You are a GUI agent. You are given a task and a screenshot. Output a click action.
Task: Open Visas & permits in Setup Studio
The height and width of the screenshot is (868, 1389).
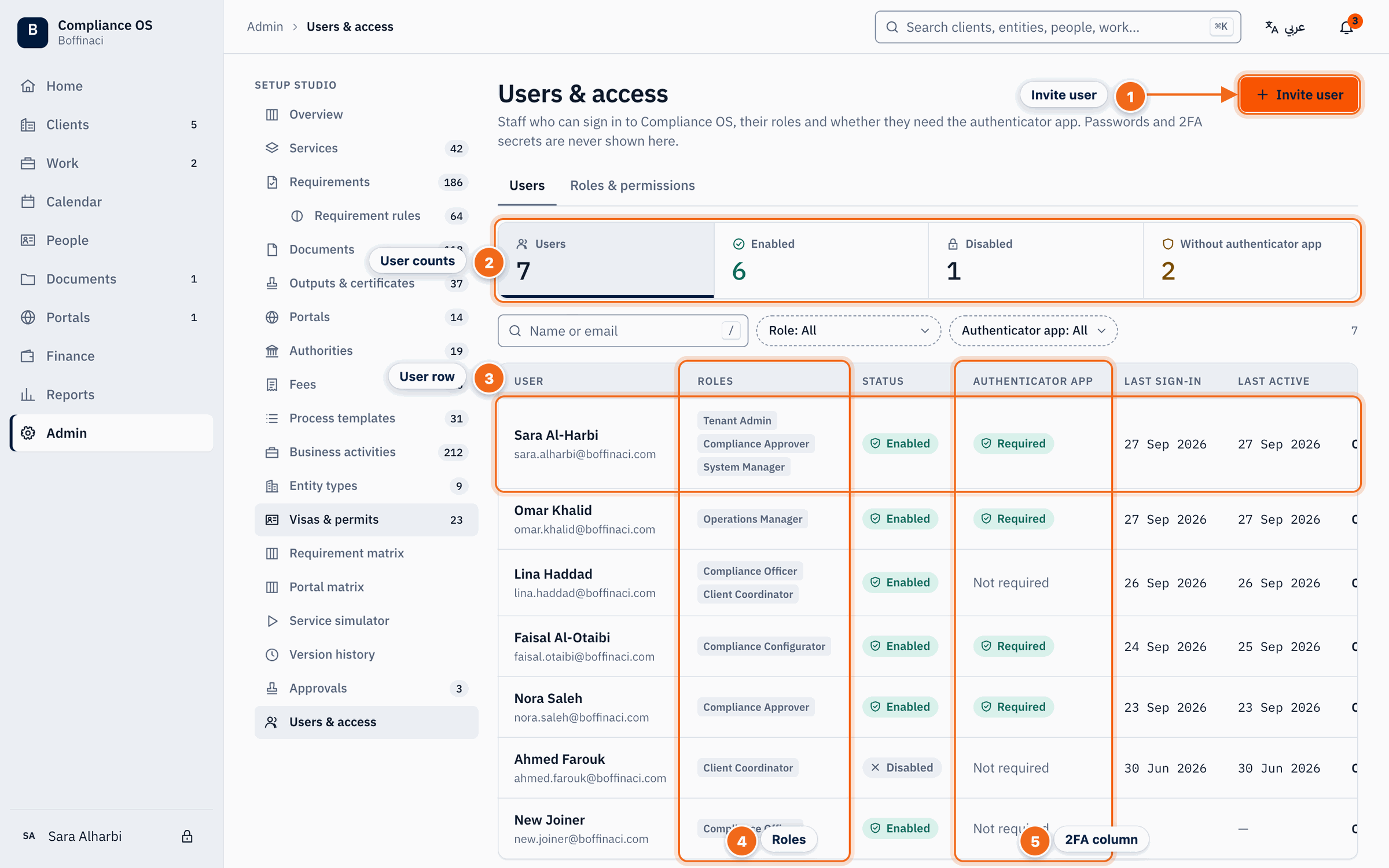[366, 520]
